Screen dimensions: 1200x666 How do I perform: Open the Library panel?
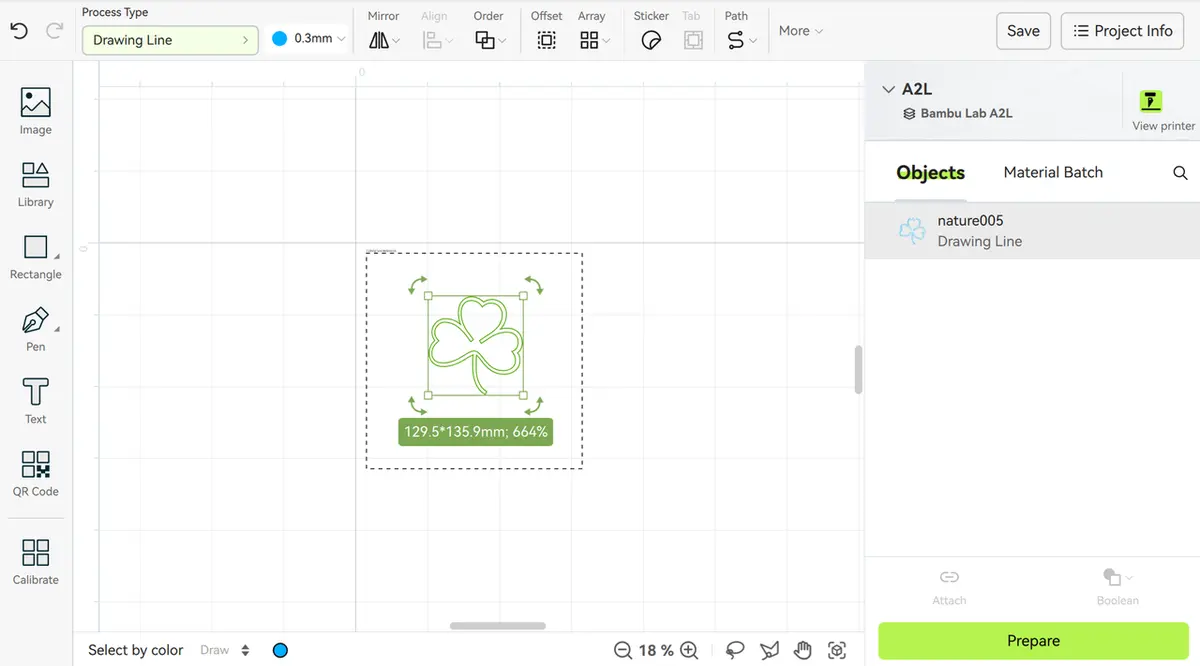pyautogui.click(x=35, y=184)
